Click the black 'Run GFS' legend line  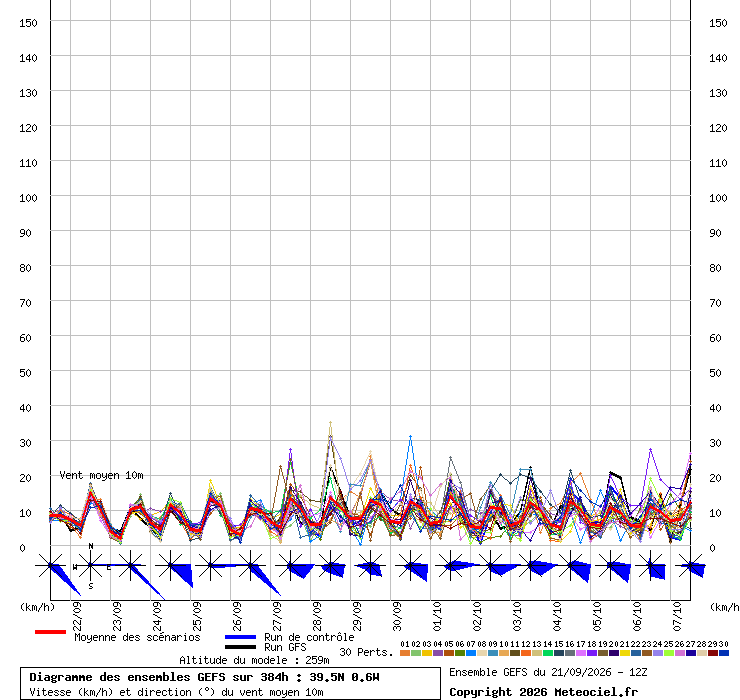click(x=240, y=647)
